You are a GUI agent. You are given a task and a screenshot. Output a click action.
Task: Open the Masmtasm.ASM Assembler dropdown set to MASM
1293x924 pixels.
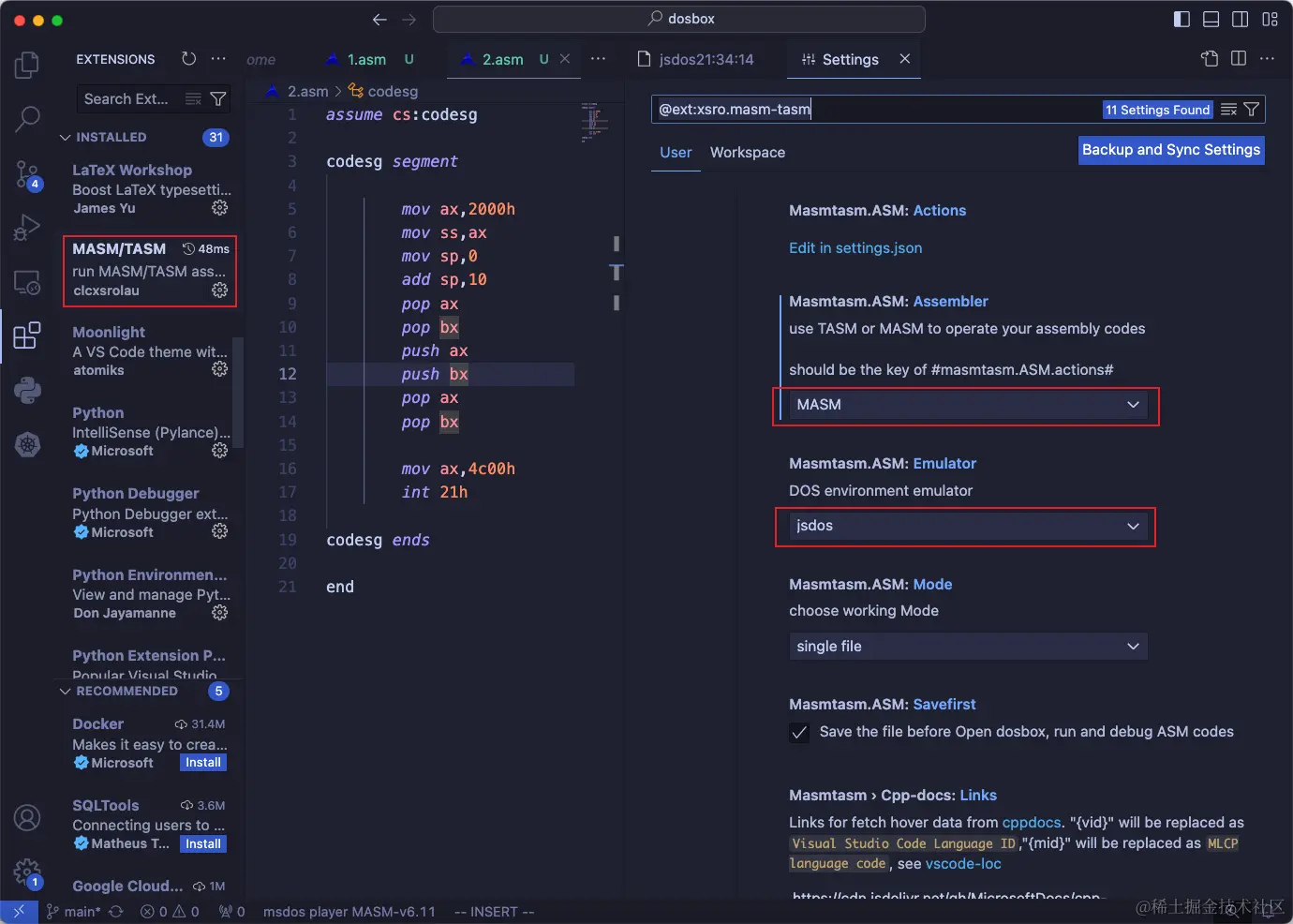click(x=965, y=405)
